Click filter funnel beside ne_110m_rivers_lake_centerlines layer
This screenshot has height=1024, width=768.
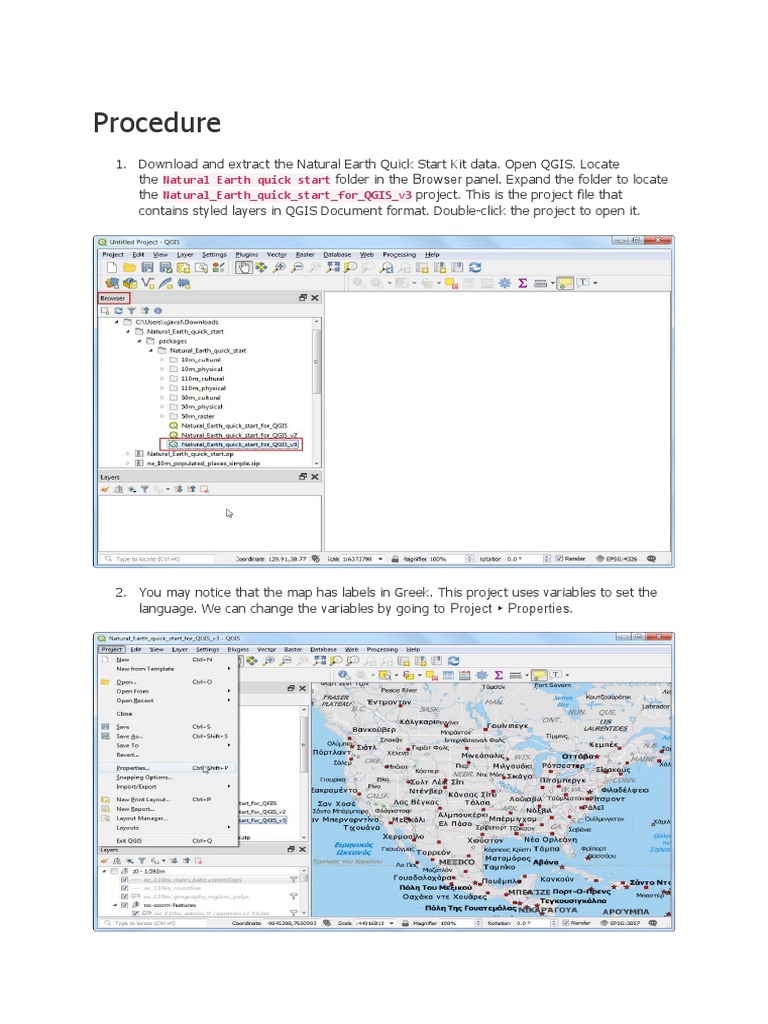click(x=294, y=880)
